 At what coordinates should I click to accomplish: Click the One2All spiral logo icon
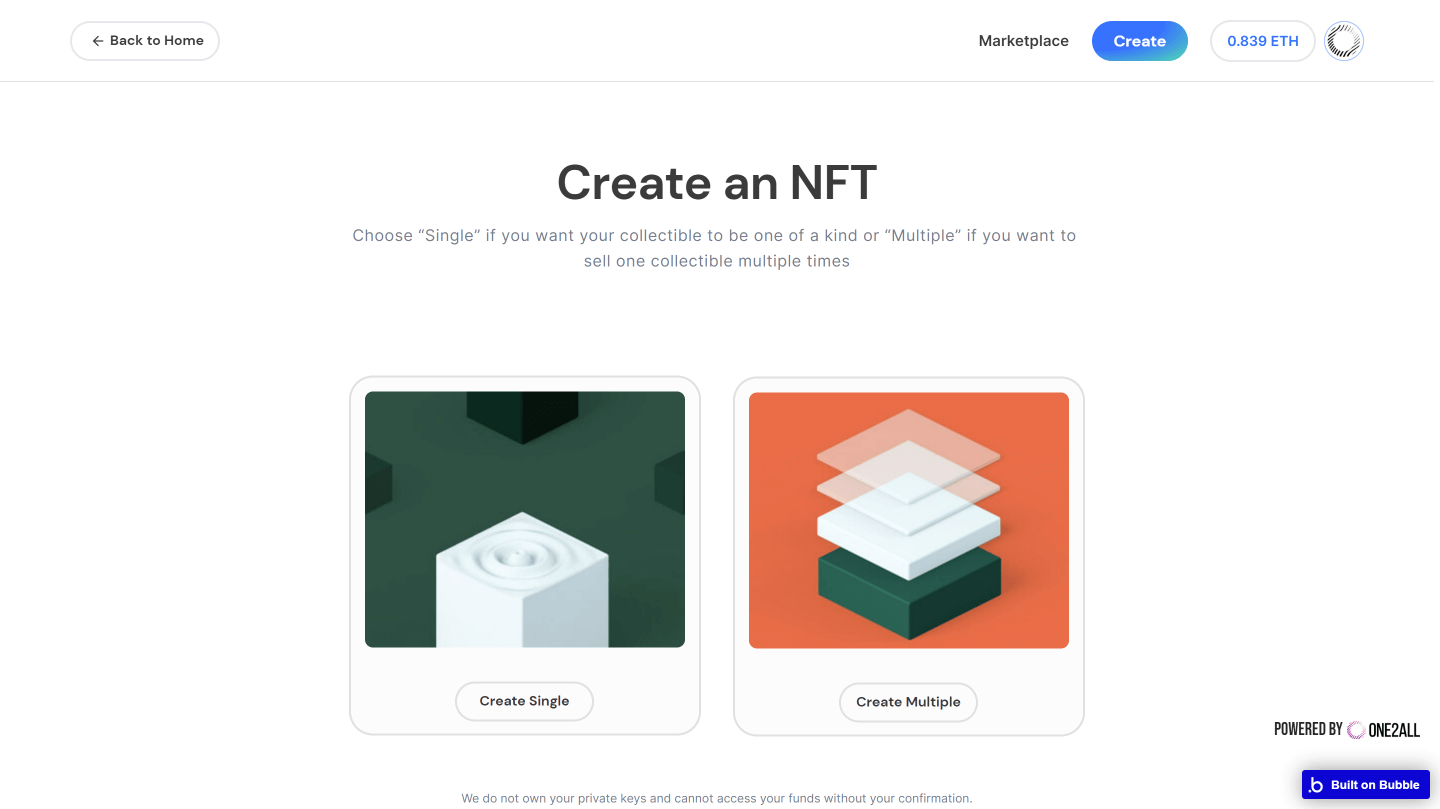[x=1357, y=730]
